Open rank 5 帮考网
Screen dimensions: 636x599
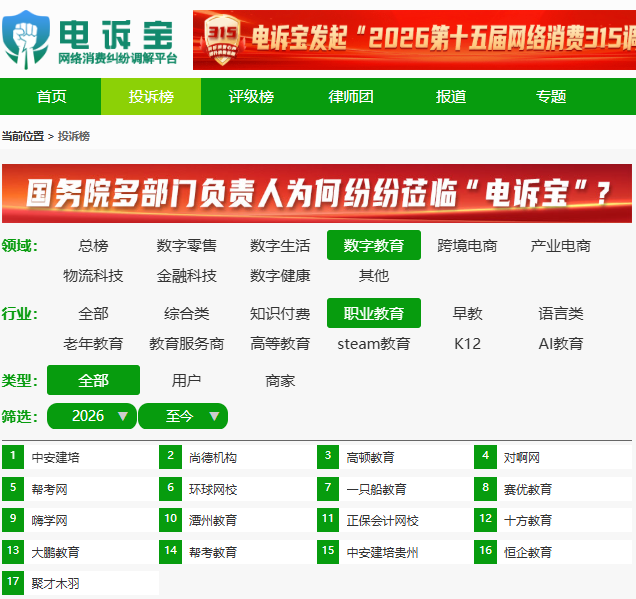[x=49, y=489]
